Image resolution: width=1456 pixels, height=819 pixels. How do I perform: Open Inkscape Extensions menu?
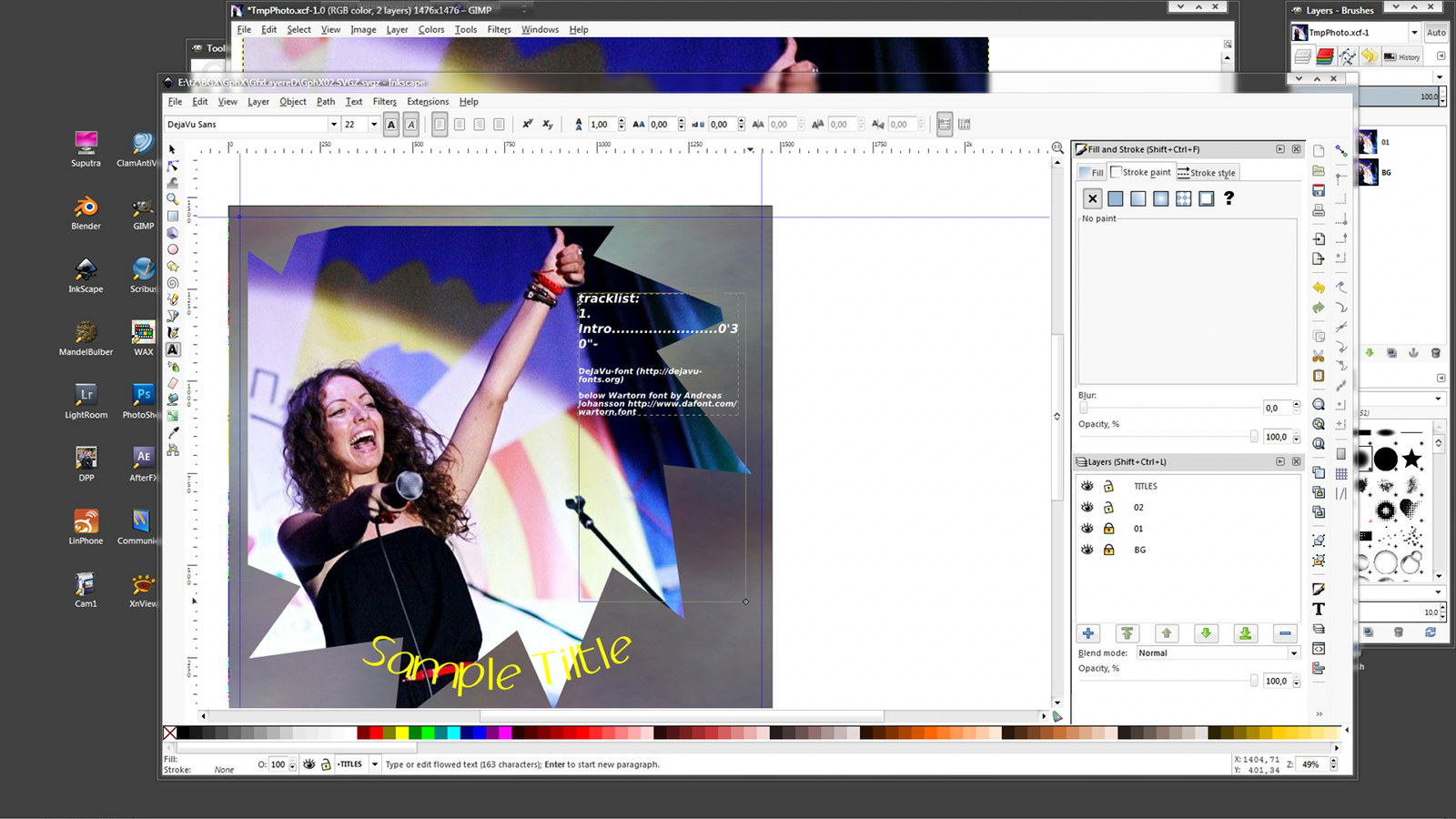(428, 102)
